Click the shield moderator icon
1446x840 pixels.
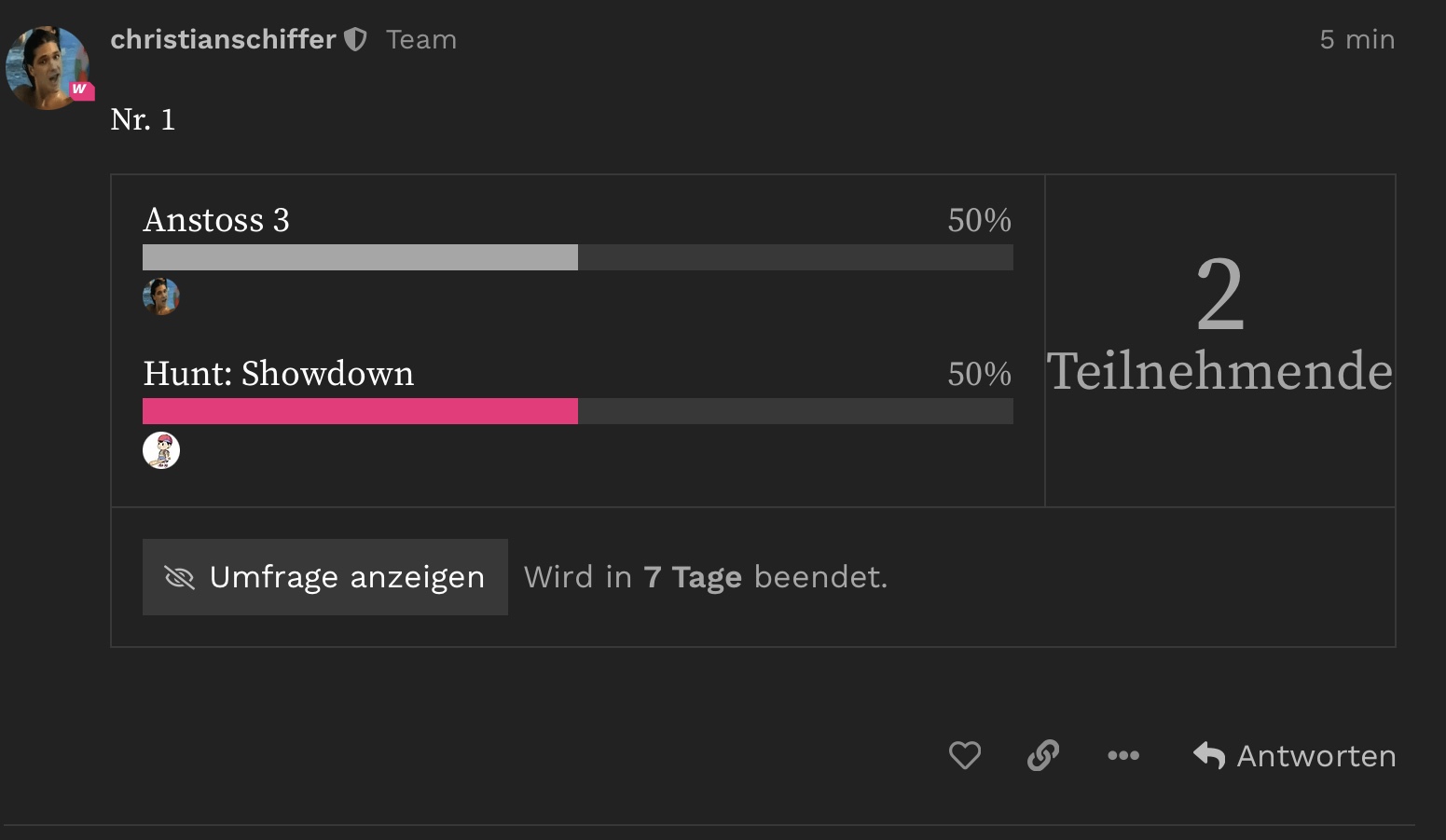tap(355, 39)
